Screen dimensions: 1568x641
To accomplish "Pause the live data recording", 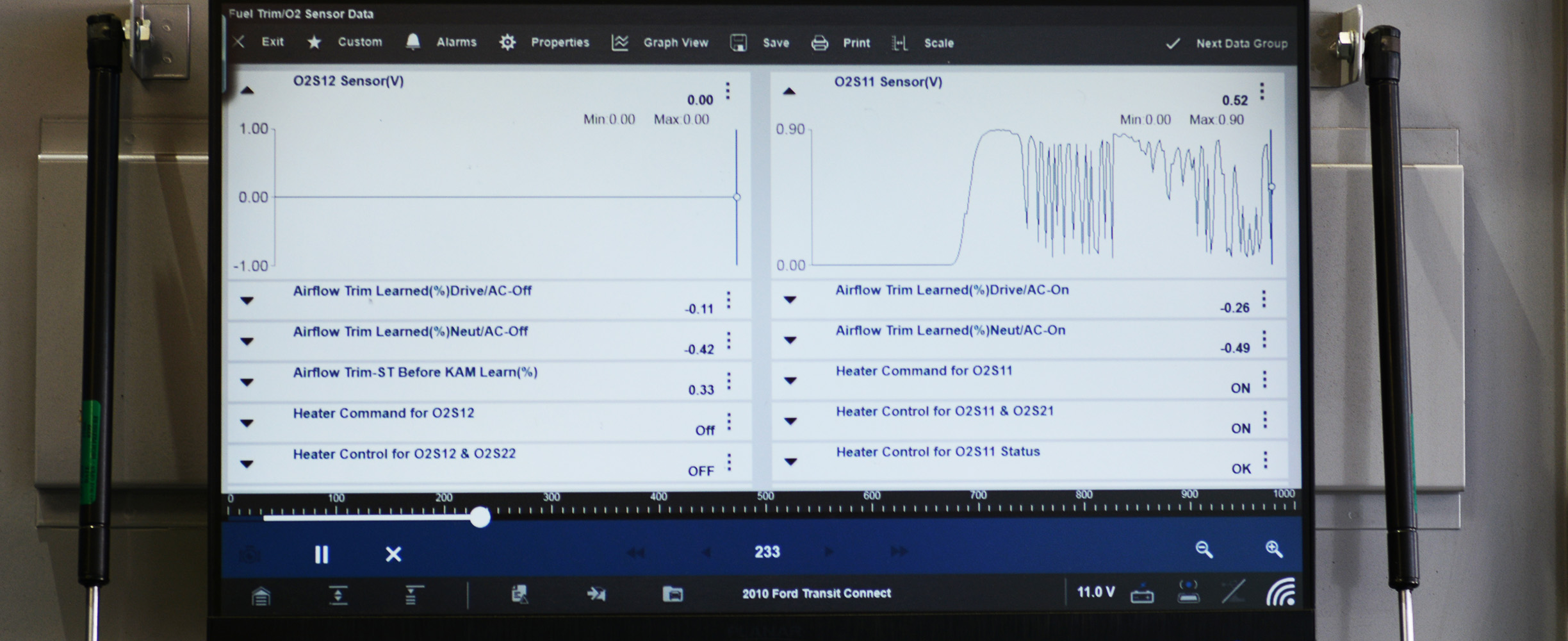I will [321, 554].
